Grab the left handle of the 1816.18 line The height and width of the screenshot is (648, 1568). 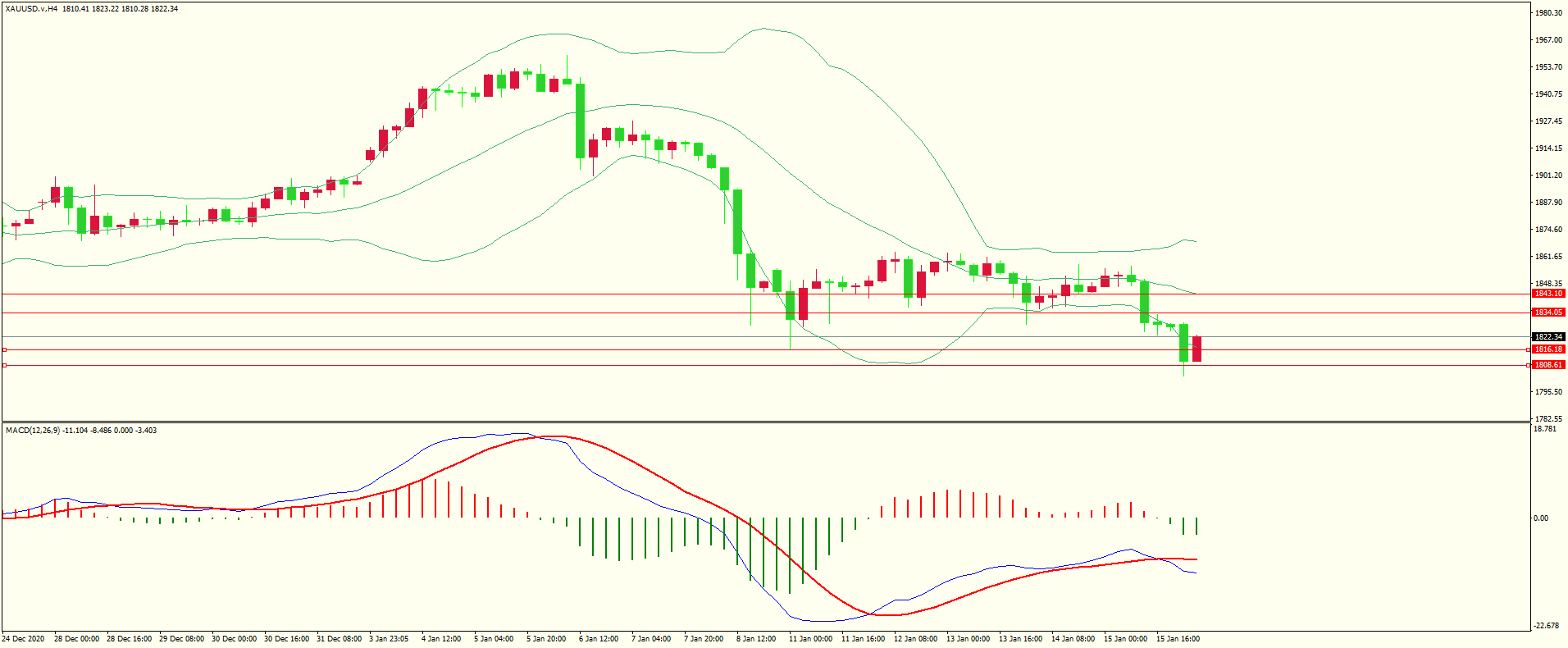click(4, 349)
